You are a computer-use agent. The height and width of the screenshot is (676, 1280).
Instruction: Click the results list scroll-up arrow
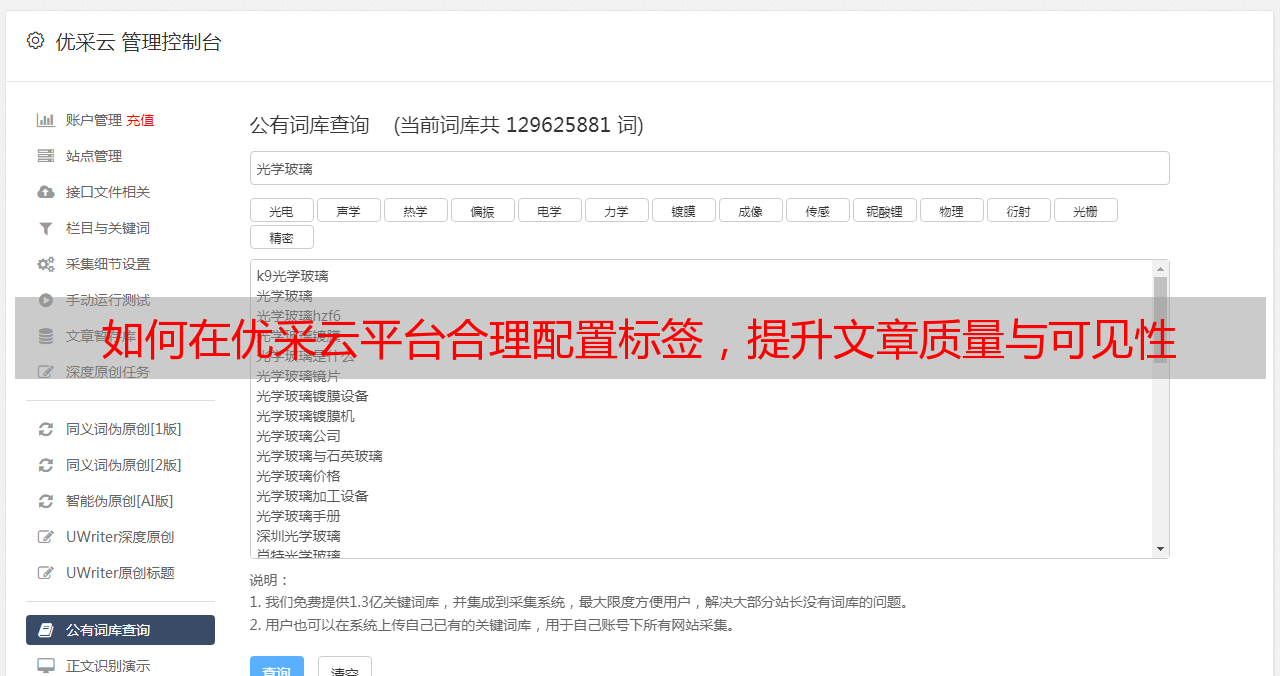pos(1161,269)
